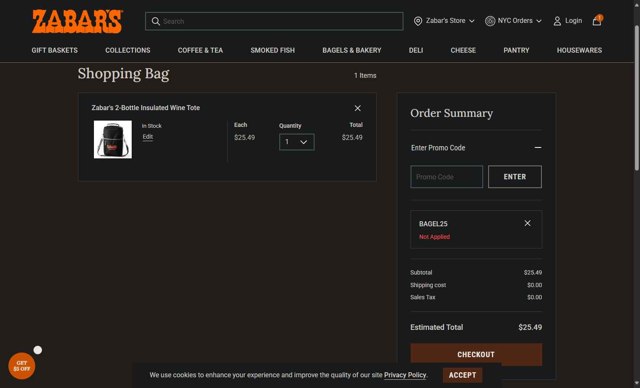Open Collections menu

(128, 50)
